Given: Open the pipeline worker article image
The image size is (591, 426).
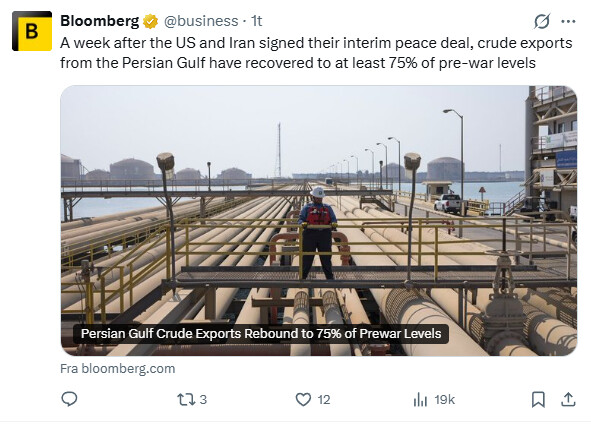Looking at the screenshot, I should [319, 221].
